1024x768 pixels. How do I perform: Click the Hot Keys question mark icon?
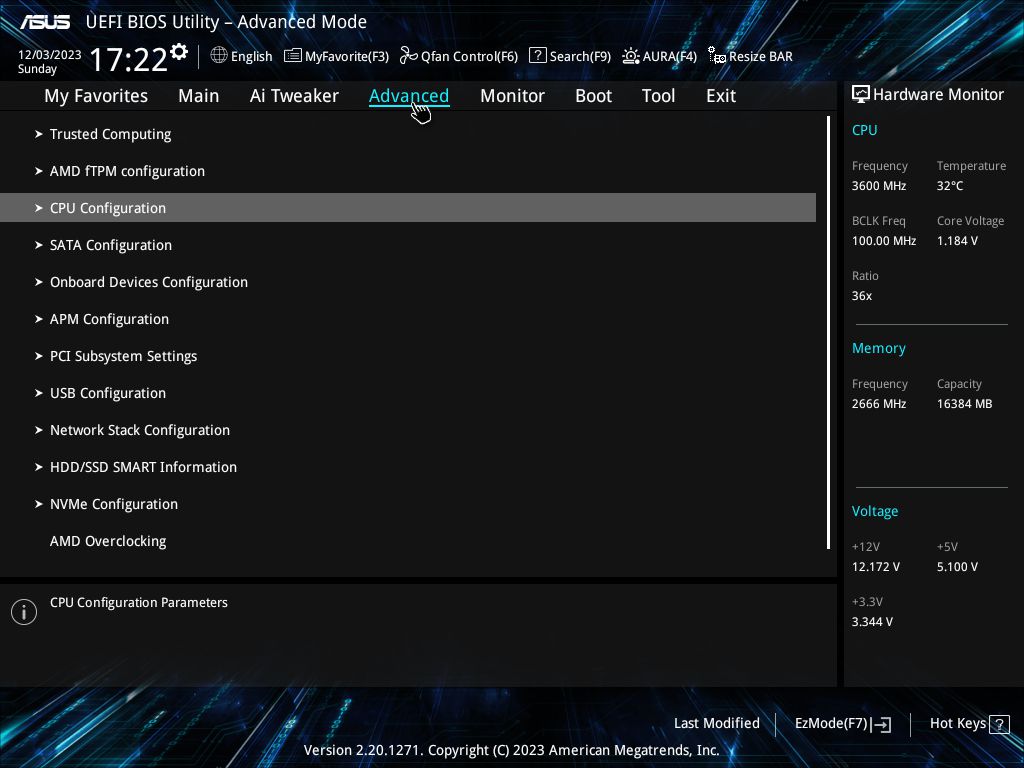pyautogui.click(x=999, y=724)
